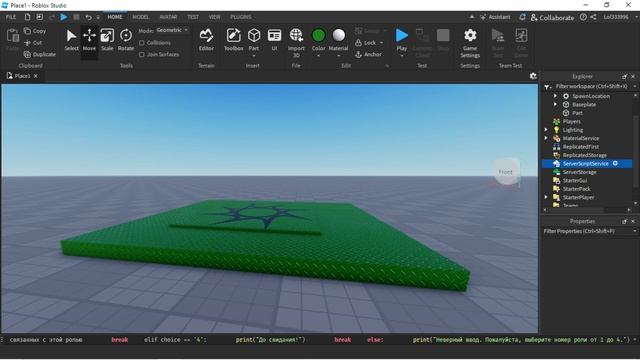Click the Anchor tool

[368, 54]
